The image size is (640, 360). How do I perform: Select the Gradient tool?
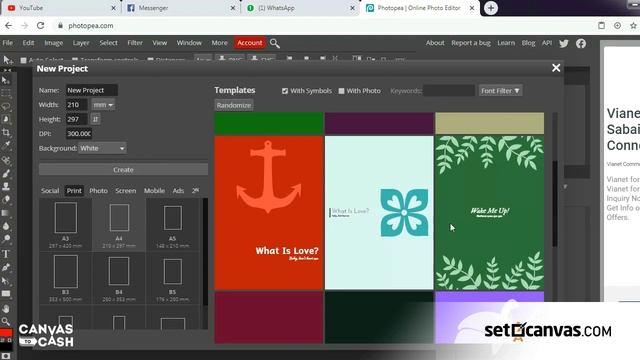(6, 213)
